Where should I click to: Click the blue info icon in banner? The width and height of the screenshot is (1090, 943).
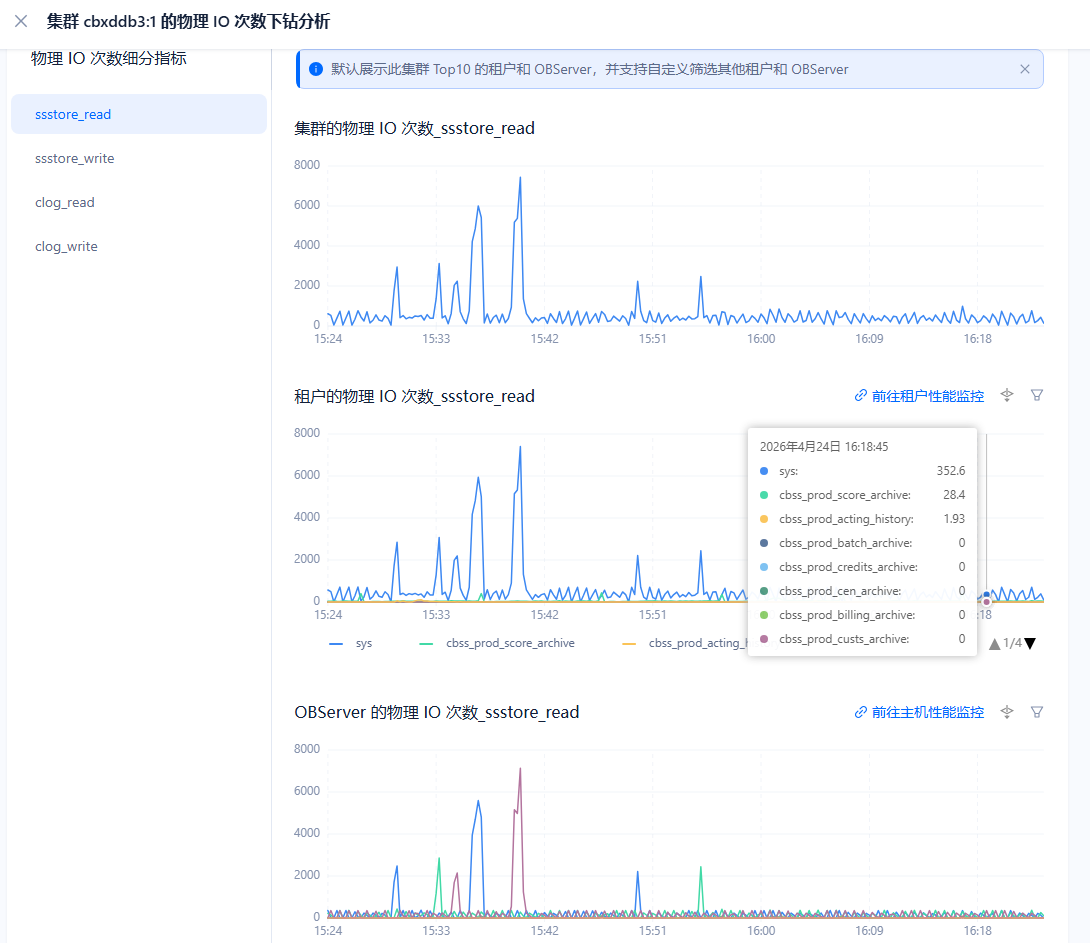[x=316, y=69]
